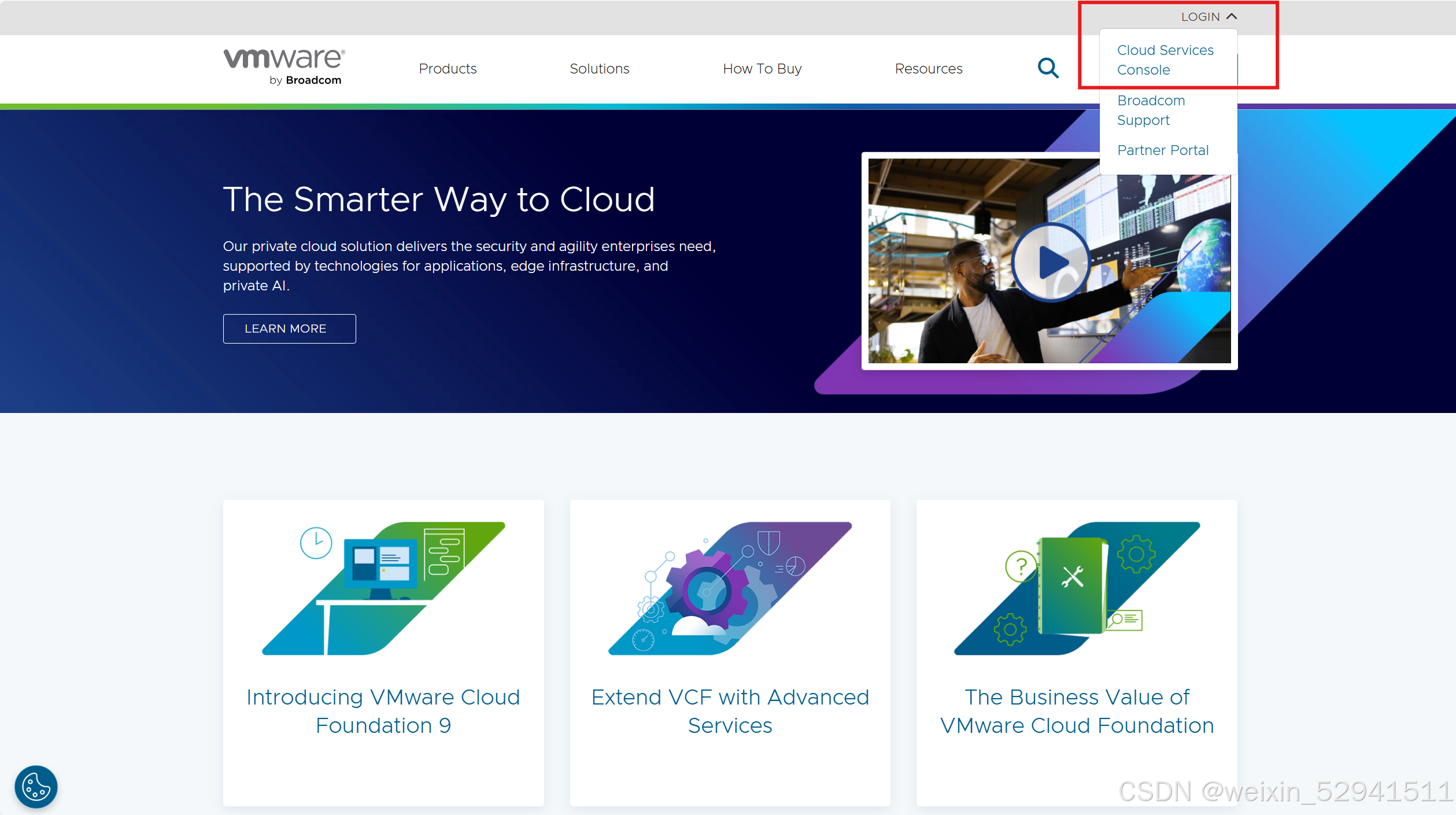1456x815 pixels.
Task: Open the Solutions menu
Action: tap(599, 69)
